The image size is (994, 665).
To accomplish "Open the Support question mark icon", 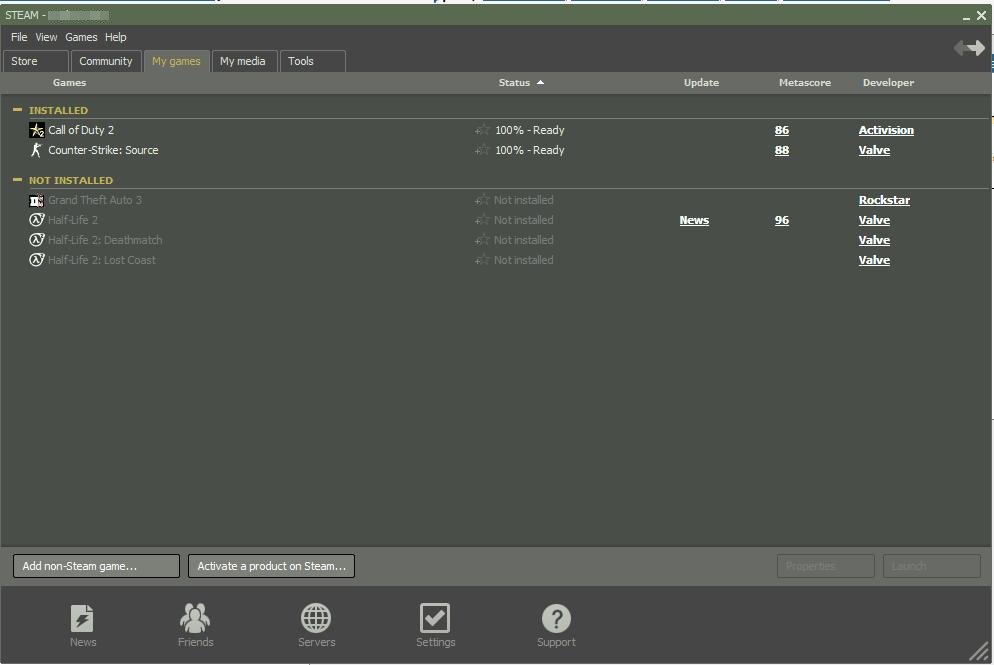I will pyautogui.click(x=556, y=618).
